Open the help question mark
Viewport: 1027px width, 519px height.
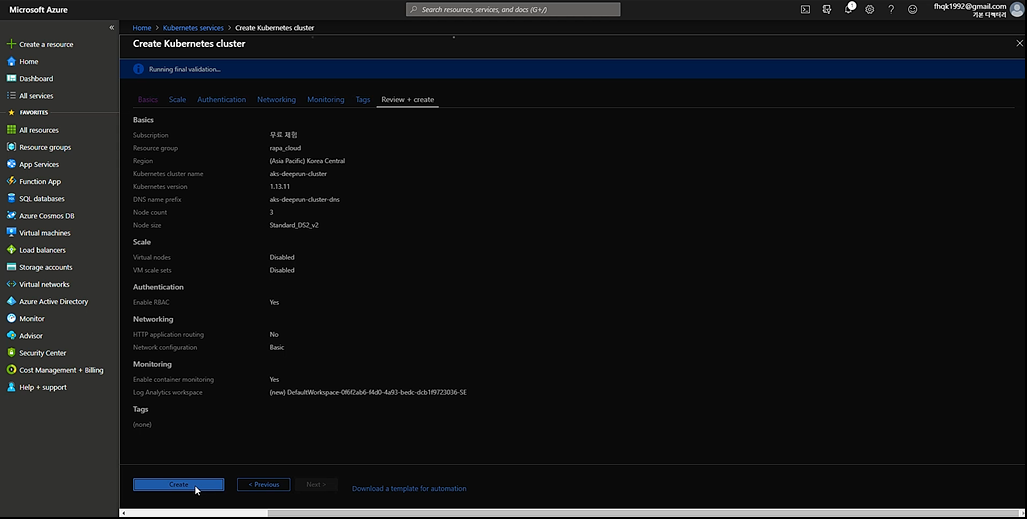point(891,9)
